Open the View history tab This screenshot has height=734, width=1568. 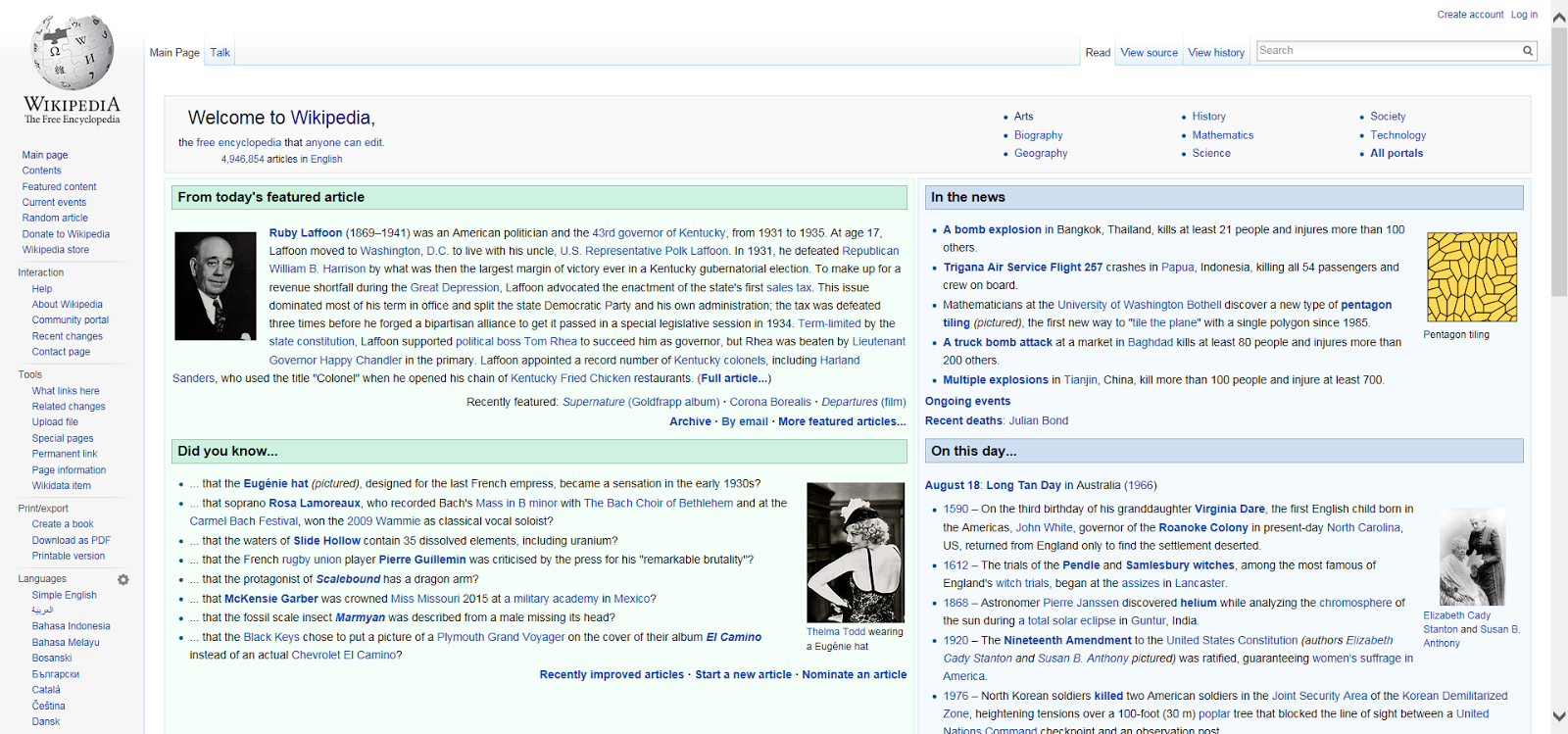pyautogui.click(x=1216, y=53)
